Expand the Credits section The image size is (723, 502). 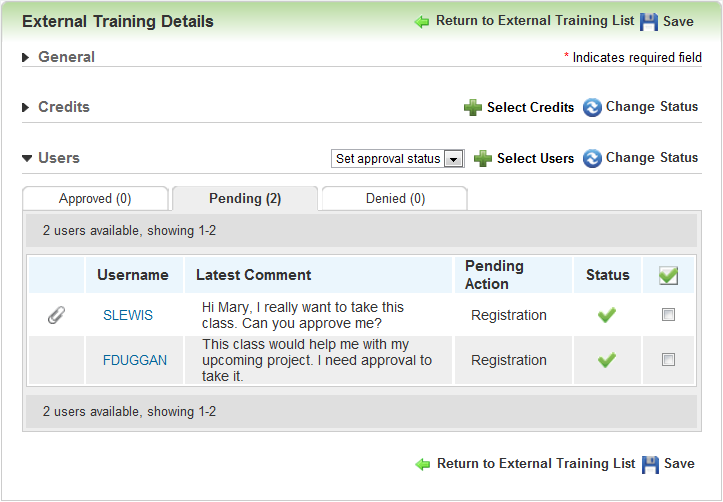tap(26, 108)
